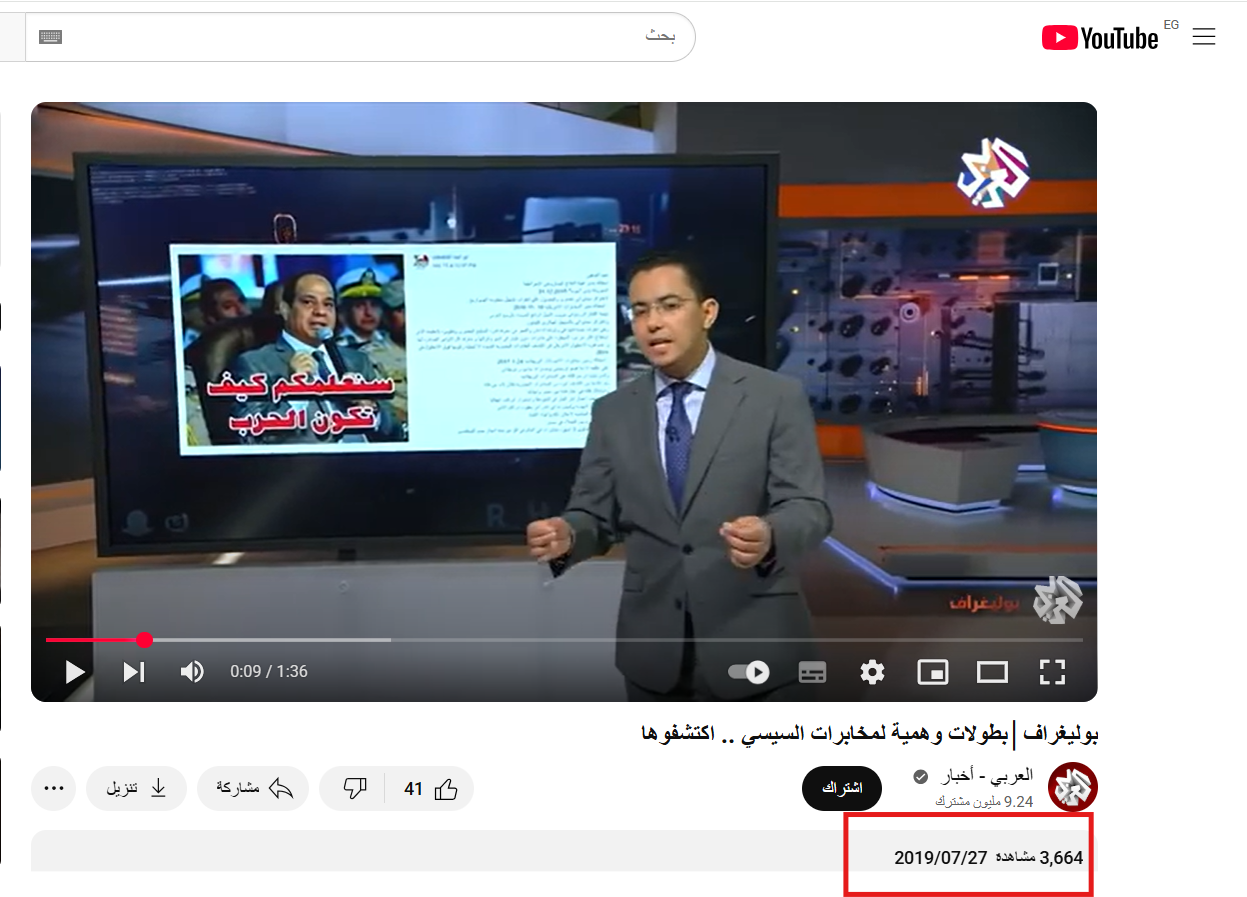Open the hamburger navigation menu
1247x897 pixels.
[1204, 36]
